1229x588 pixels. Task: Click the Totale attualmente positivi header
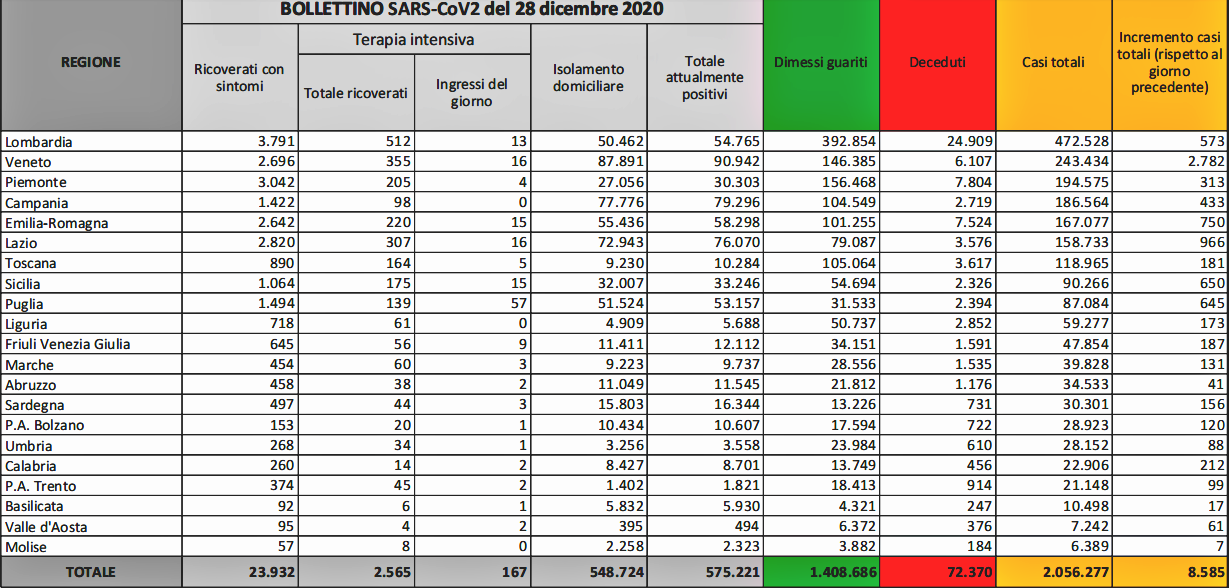[x=704, y=78]
